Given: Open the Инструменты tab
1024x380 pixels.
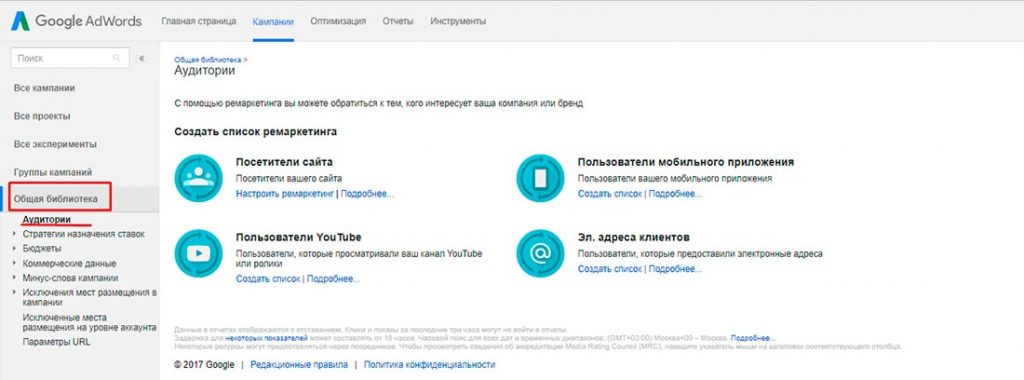Looking at the screenshot, I should tap(458, 22).
